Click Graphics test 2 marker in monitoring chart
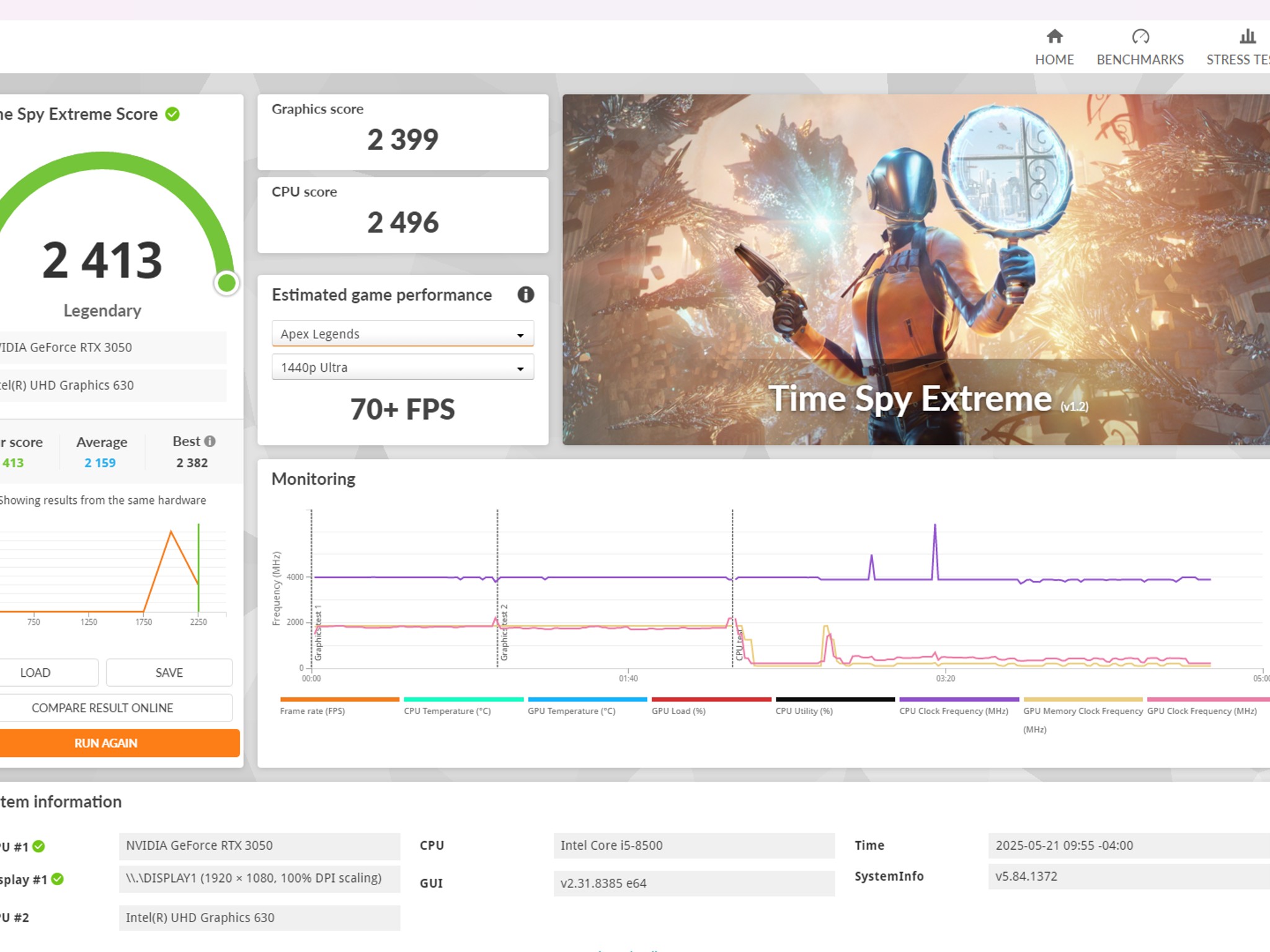 504,632
